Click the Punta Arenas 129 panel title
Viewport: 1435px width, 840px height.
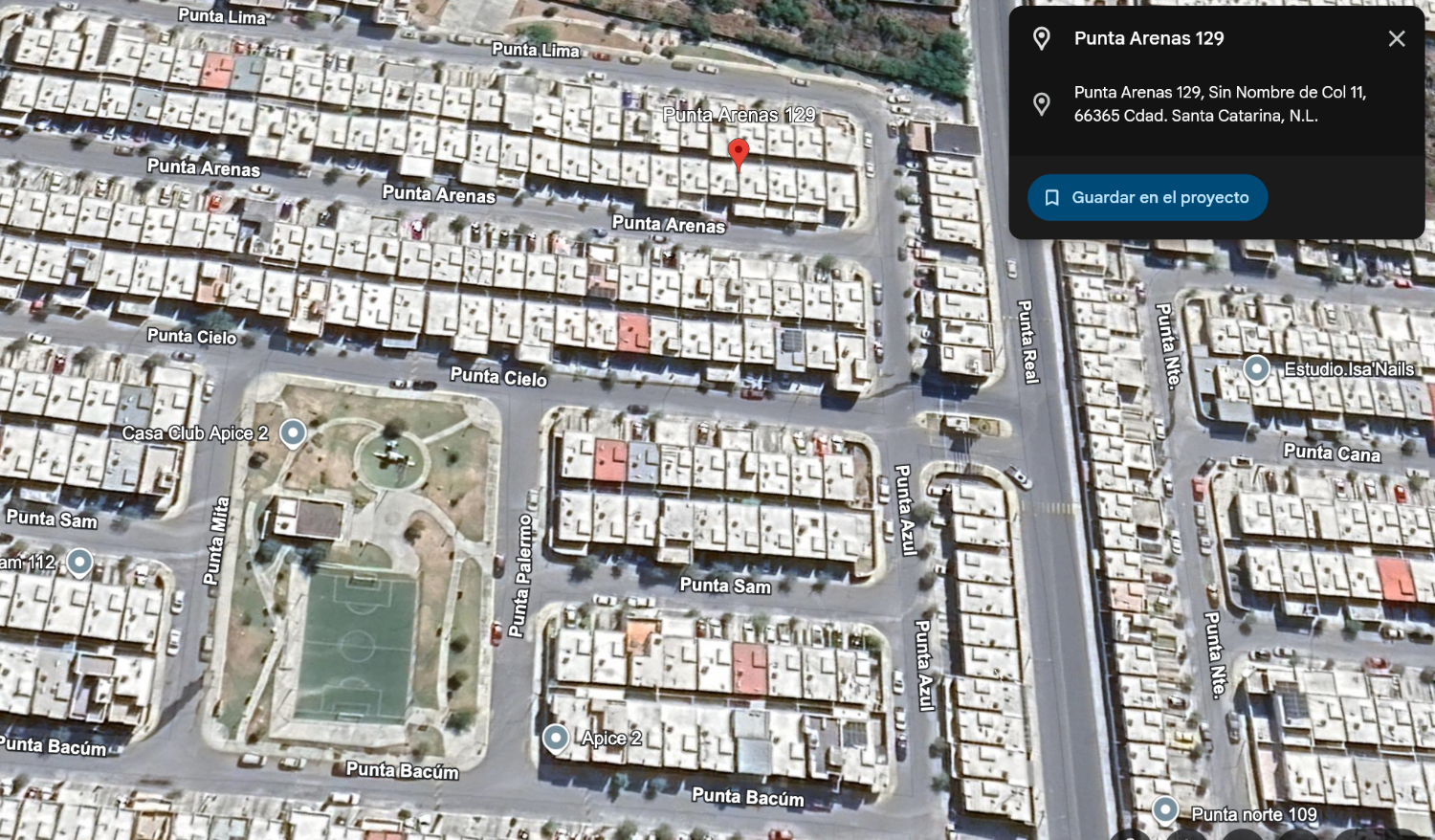(1149, 38)
